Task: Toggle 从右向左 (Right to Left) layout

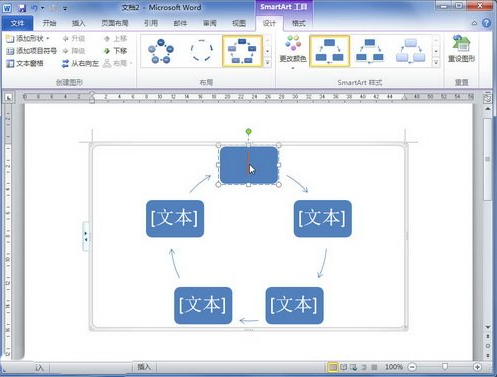Action: (x=80, y=63)
